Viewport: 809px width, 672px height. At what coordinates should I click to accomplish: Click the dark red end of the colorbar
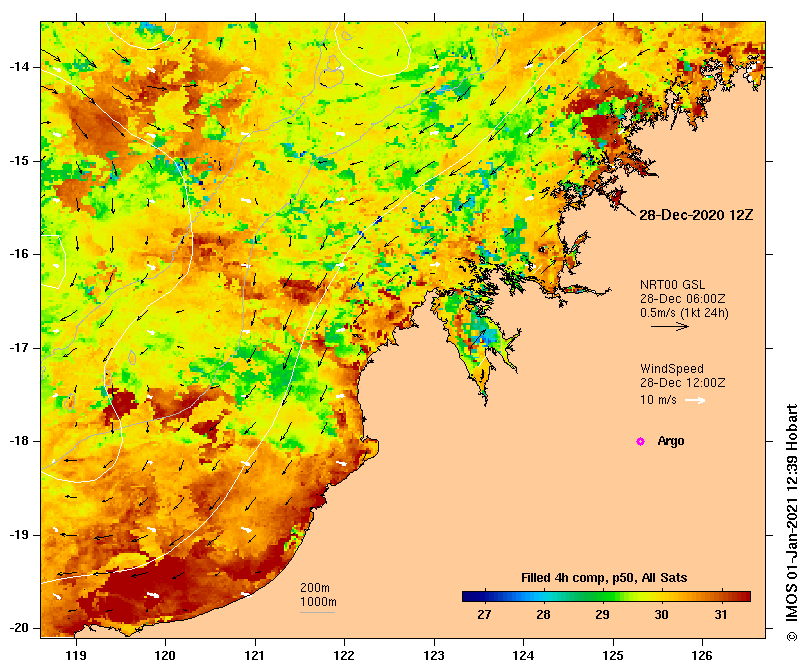[x=743, y=597]
